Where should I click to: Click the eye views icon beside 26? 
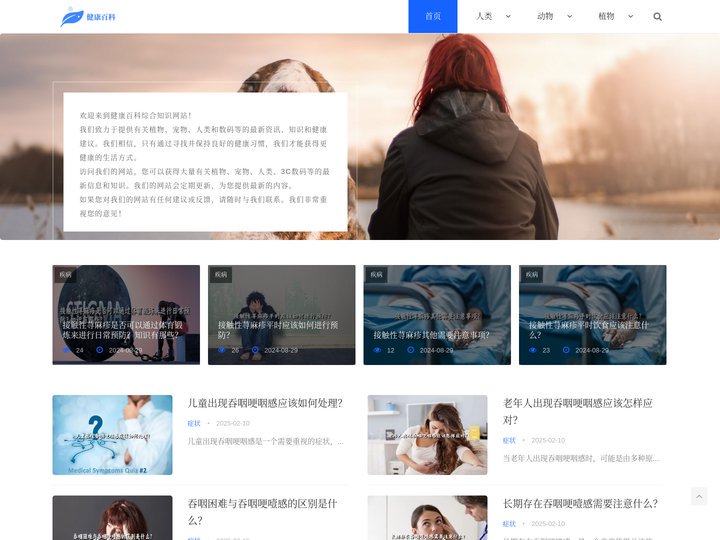click(x=222, y=350)
